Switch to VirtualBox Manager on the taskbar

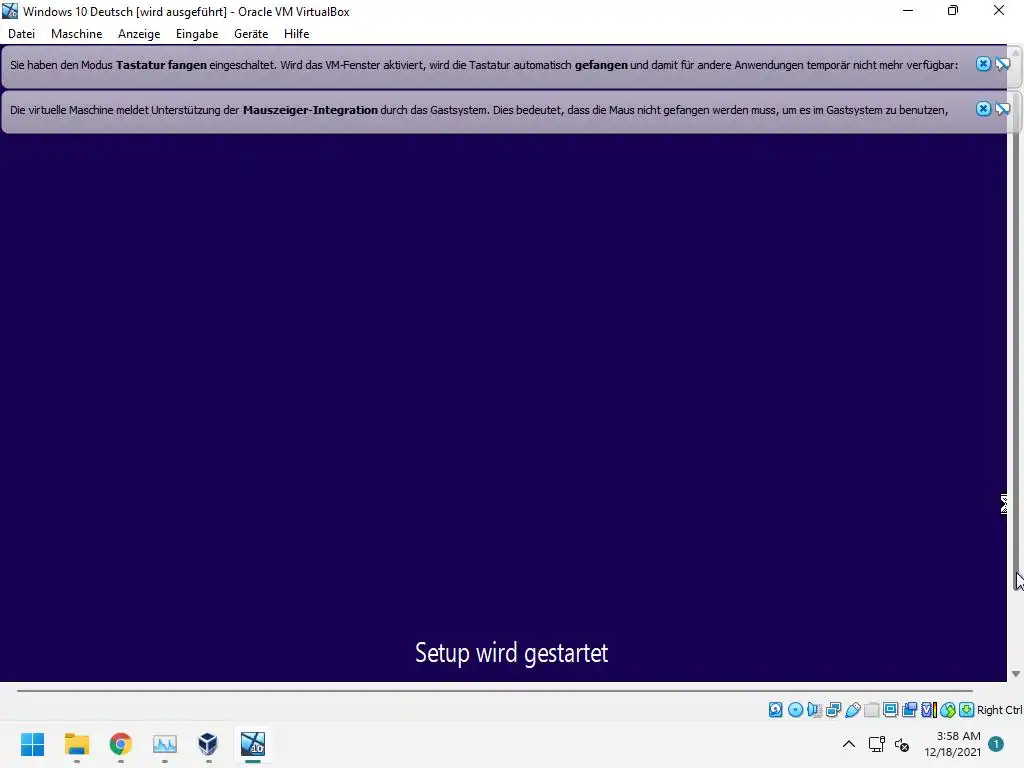(208, 744)
